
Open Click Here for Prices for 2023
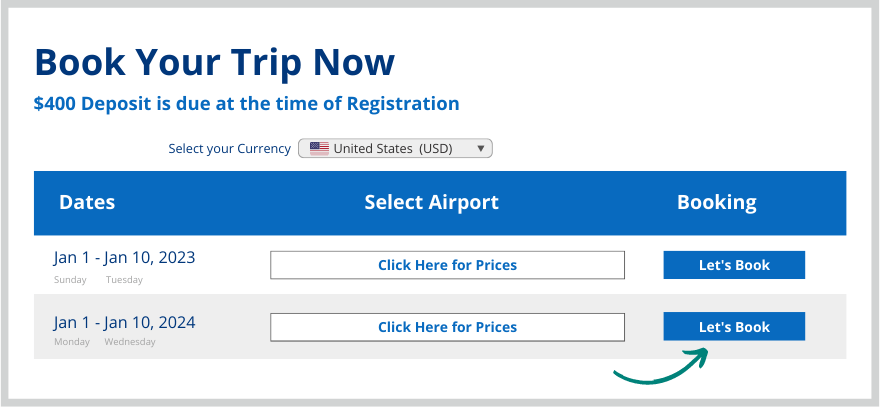click(447, 265)
